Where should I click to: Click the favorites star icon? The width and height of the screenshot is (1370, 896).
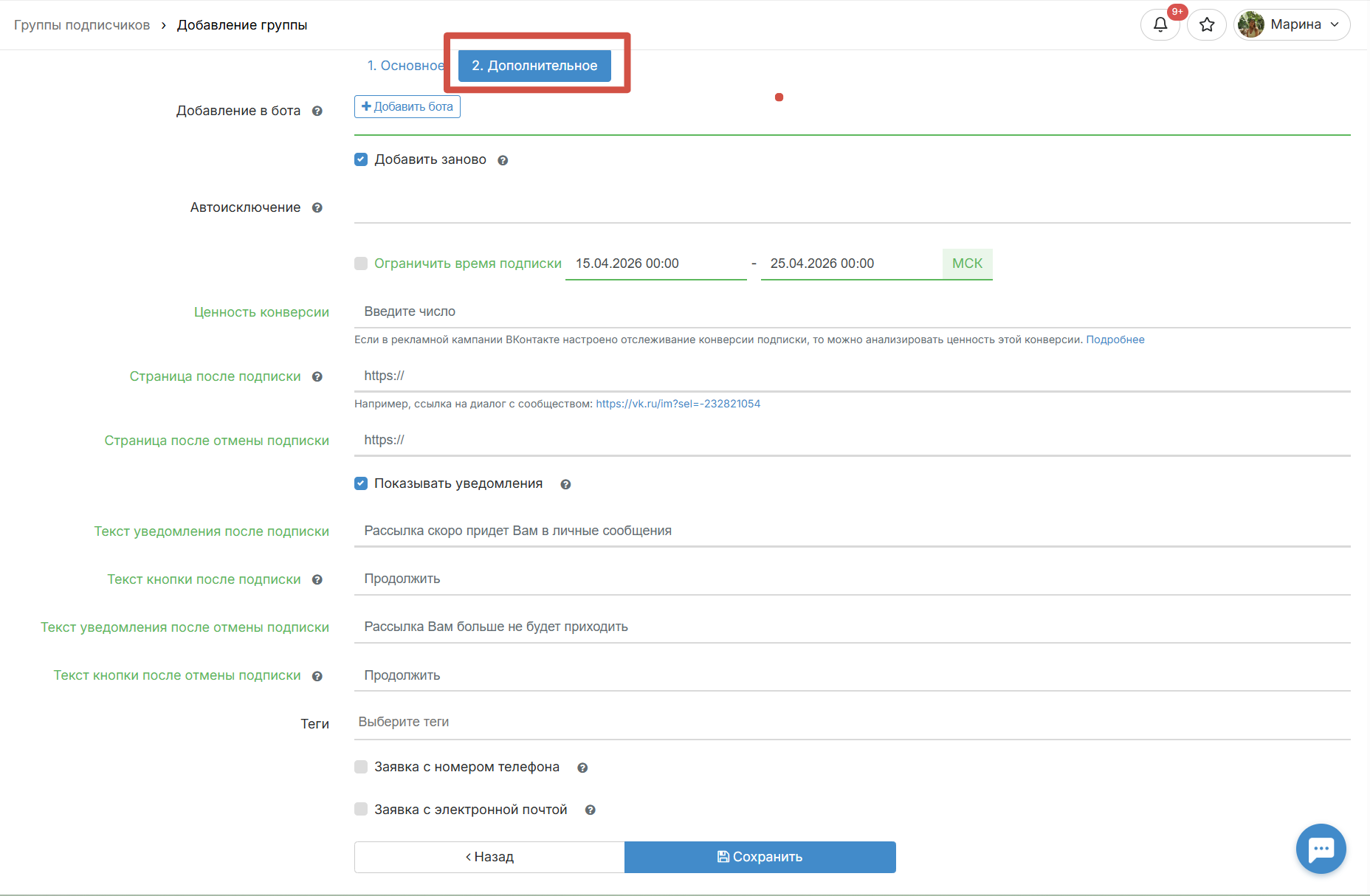pyautogui.click(x=1207, y=25)
